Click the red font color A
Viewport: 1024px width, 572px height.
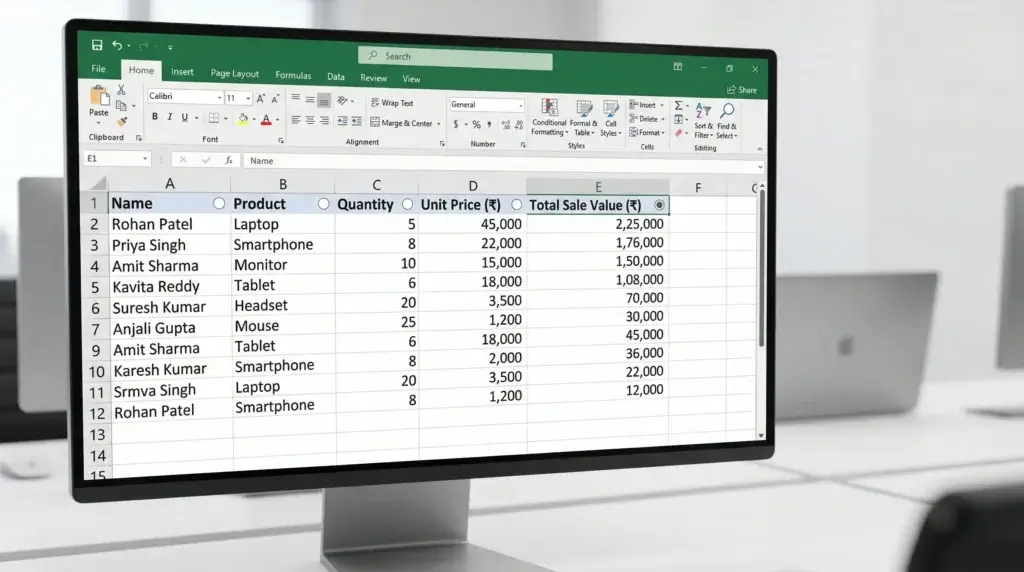point(266,119)
